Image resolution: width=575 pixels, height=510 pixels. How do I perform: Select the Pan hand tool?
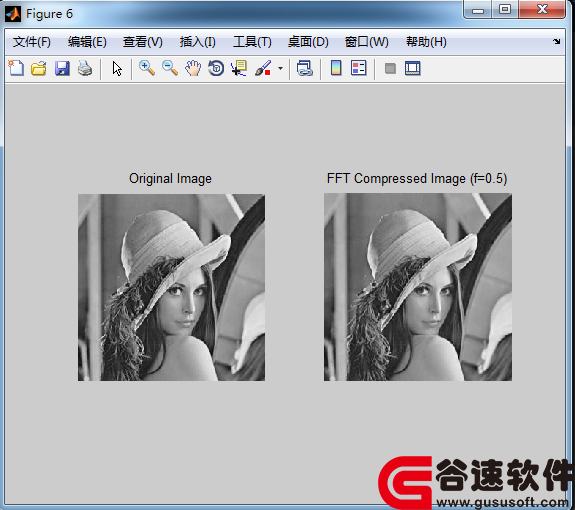point(193,69)
